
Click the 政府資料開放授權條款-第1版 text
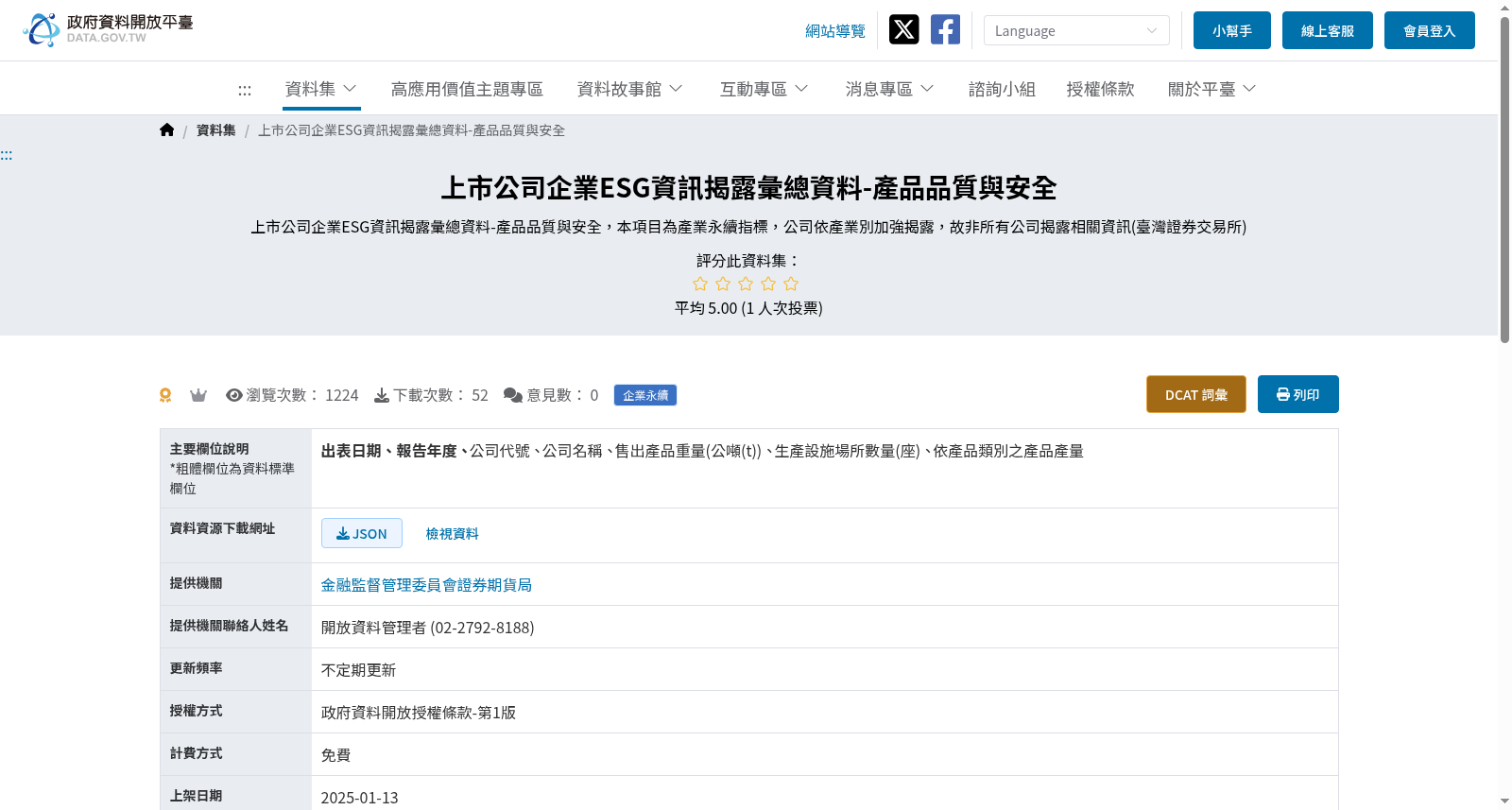pyautogui.click(x=419, y=713)
